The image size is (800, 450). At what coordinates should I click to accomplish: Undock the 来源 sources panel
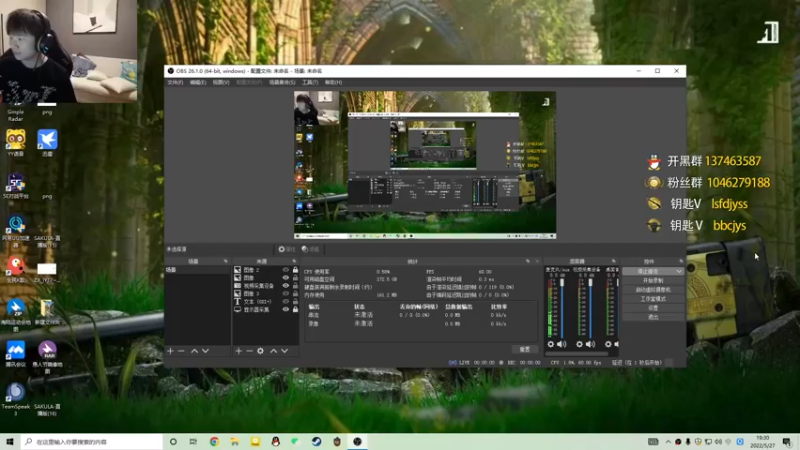pos(294,261)
